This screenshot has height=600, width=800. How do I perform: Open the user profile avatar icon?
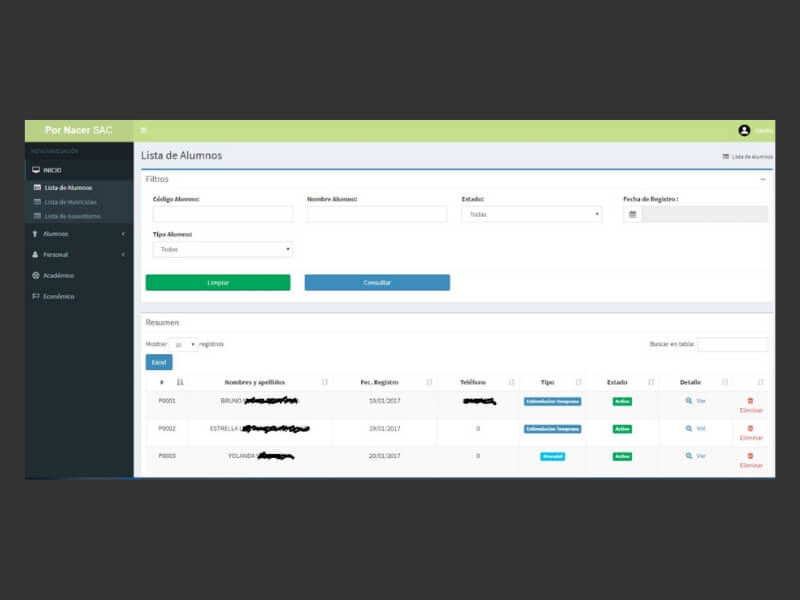tap(744, 131)
